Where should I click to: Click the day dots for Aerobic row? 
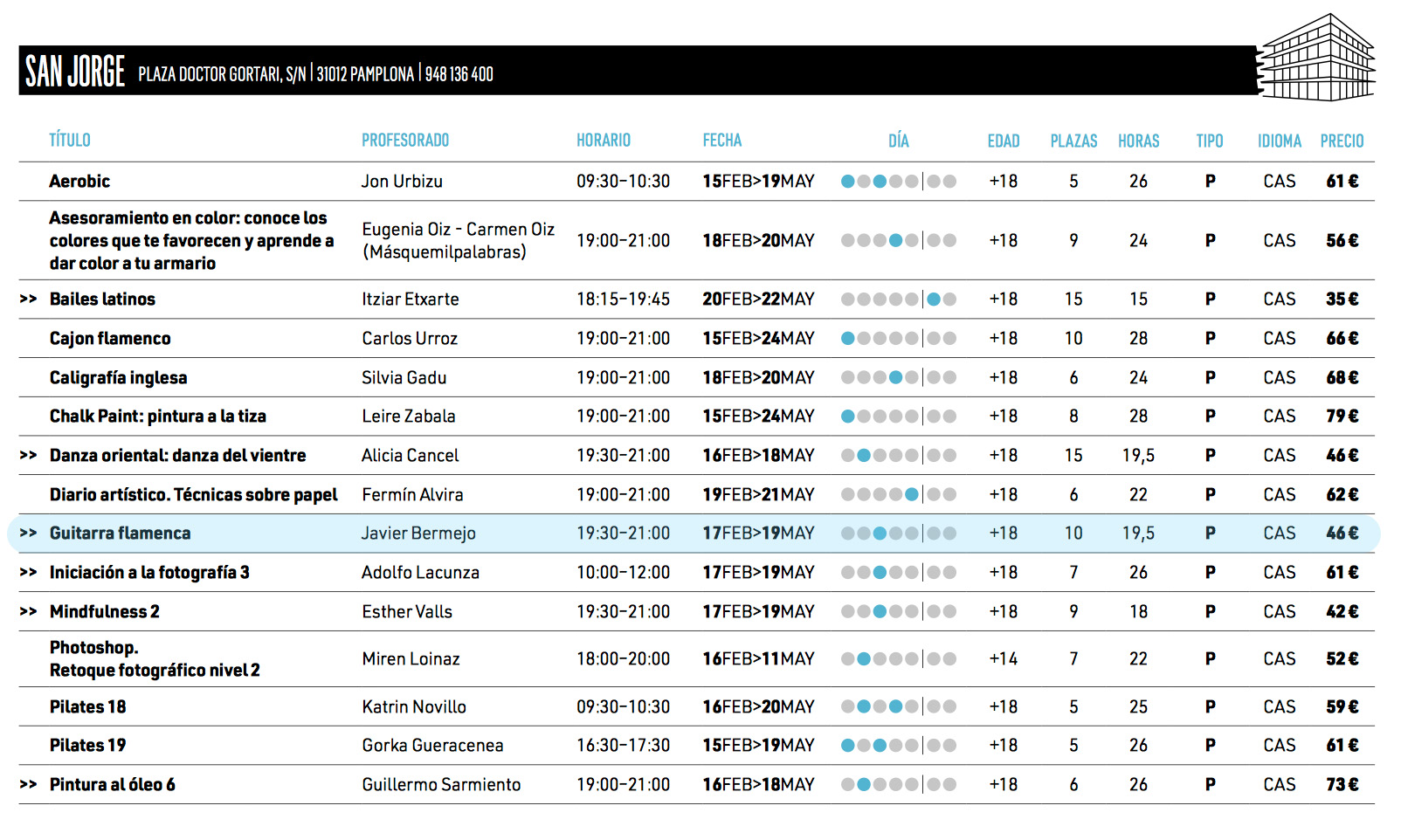(898, 182)
